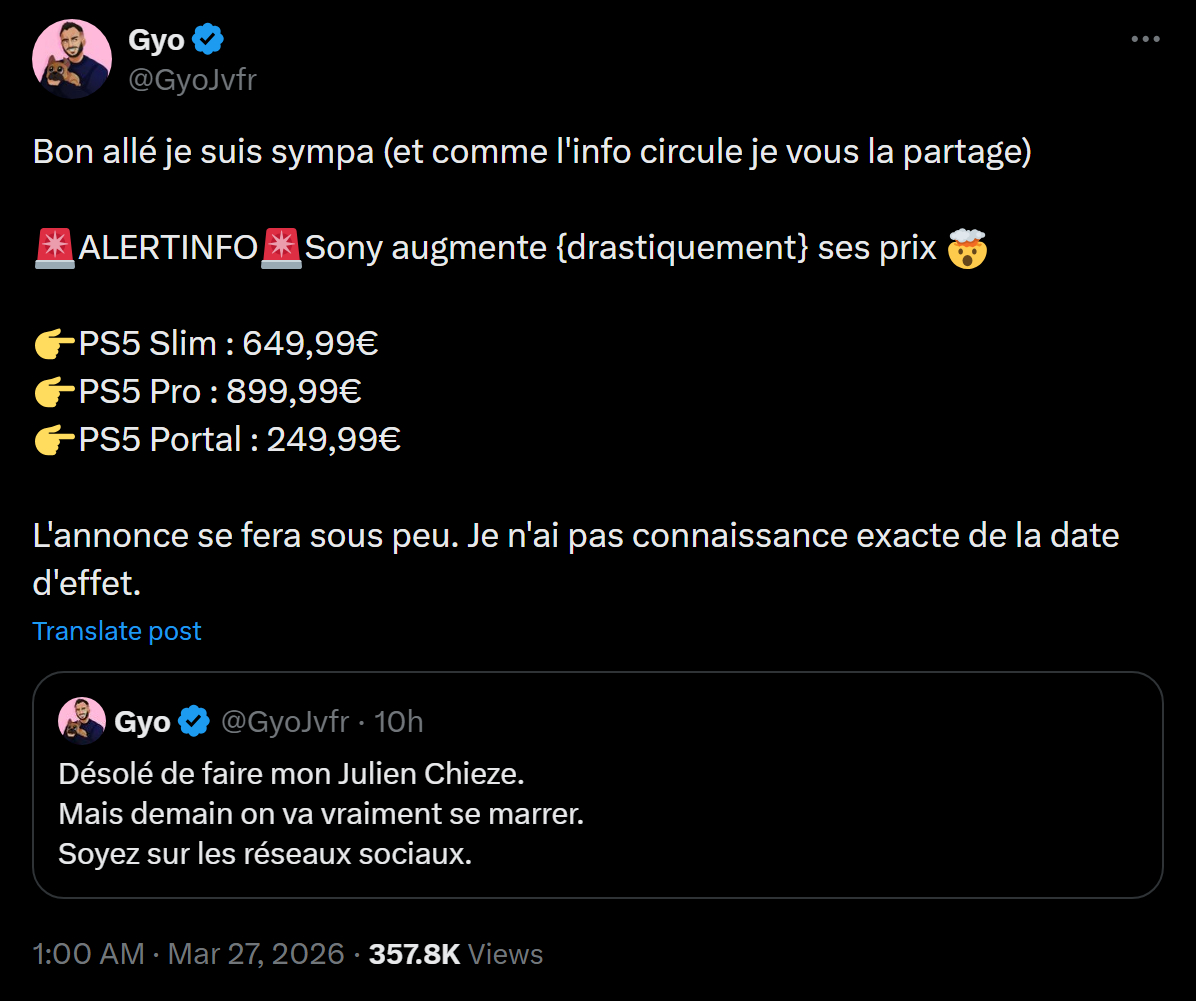Click the pointing hand emoji beside PS5 Pro
The width and height of the screenshot is (1196, 1001).
tap(55, 392)
